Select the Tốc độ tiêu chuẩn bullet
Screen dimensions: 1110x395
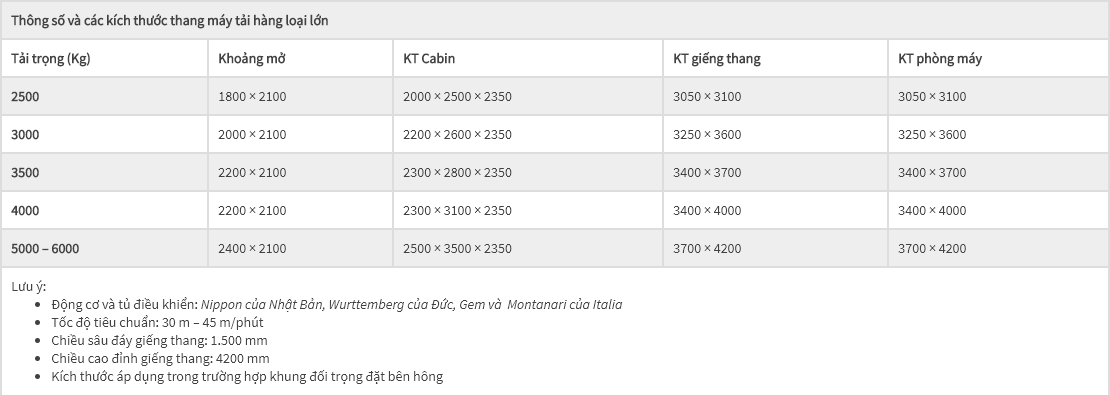click(157, 323)
